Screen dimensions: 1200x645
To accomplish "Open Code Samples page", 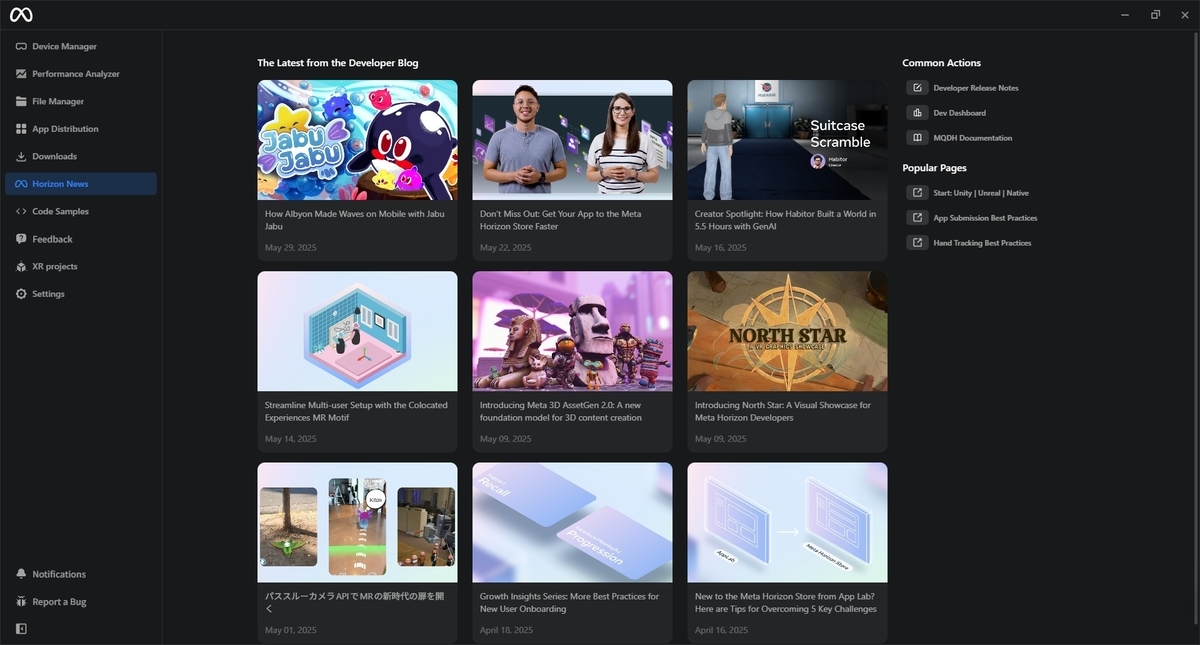I will [81, 212].
